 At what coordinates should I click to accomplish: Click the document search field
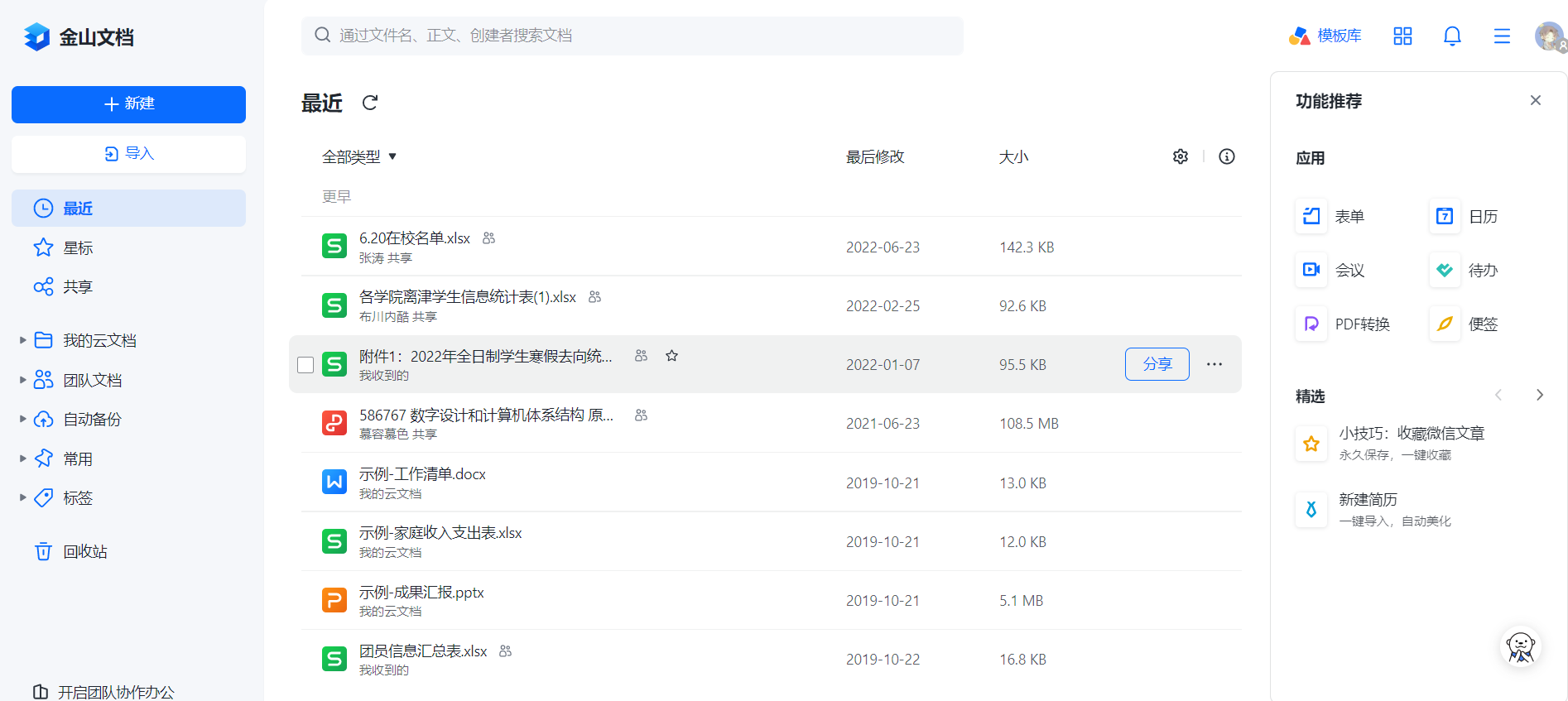coord(632,36)
